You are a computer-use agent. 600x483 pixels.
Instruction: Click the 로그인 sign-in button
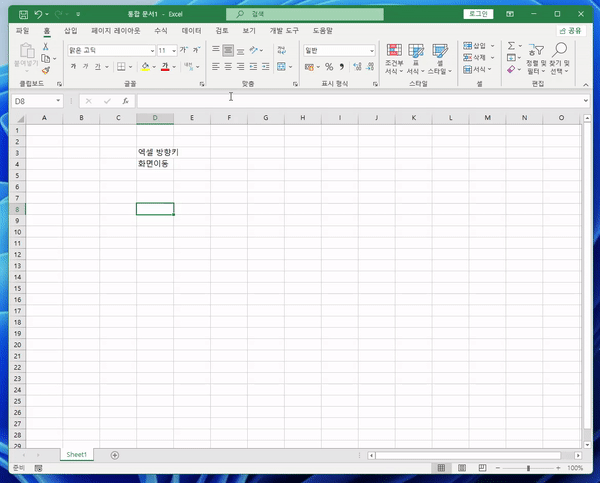(x=478, y=14)
